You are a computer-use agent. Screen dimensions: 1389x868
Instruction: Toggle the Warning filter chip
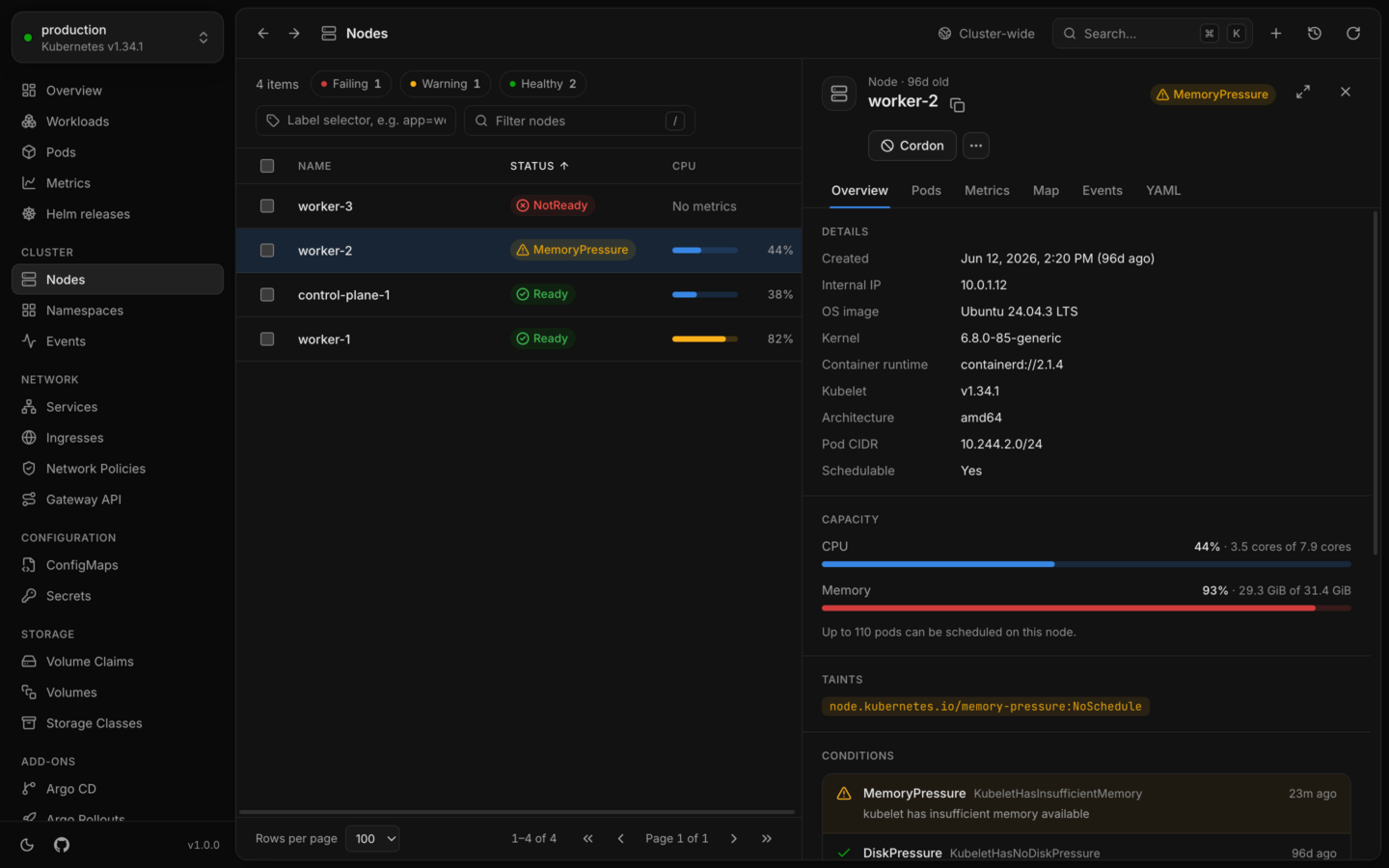pyautogui.click(x=446, y=84)
